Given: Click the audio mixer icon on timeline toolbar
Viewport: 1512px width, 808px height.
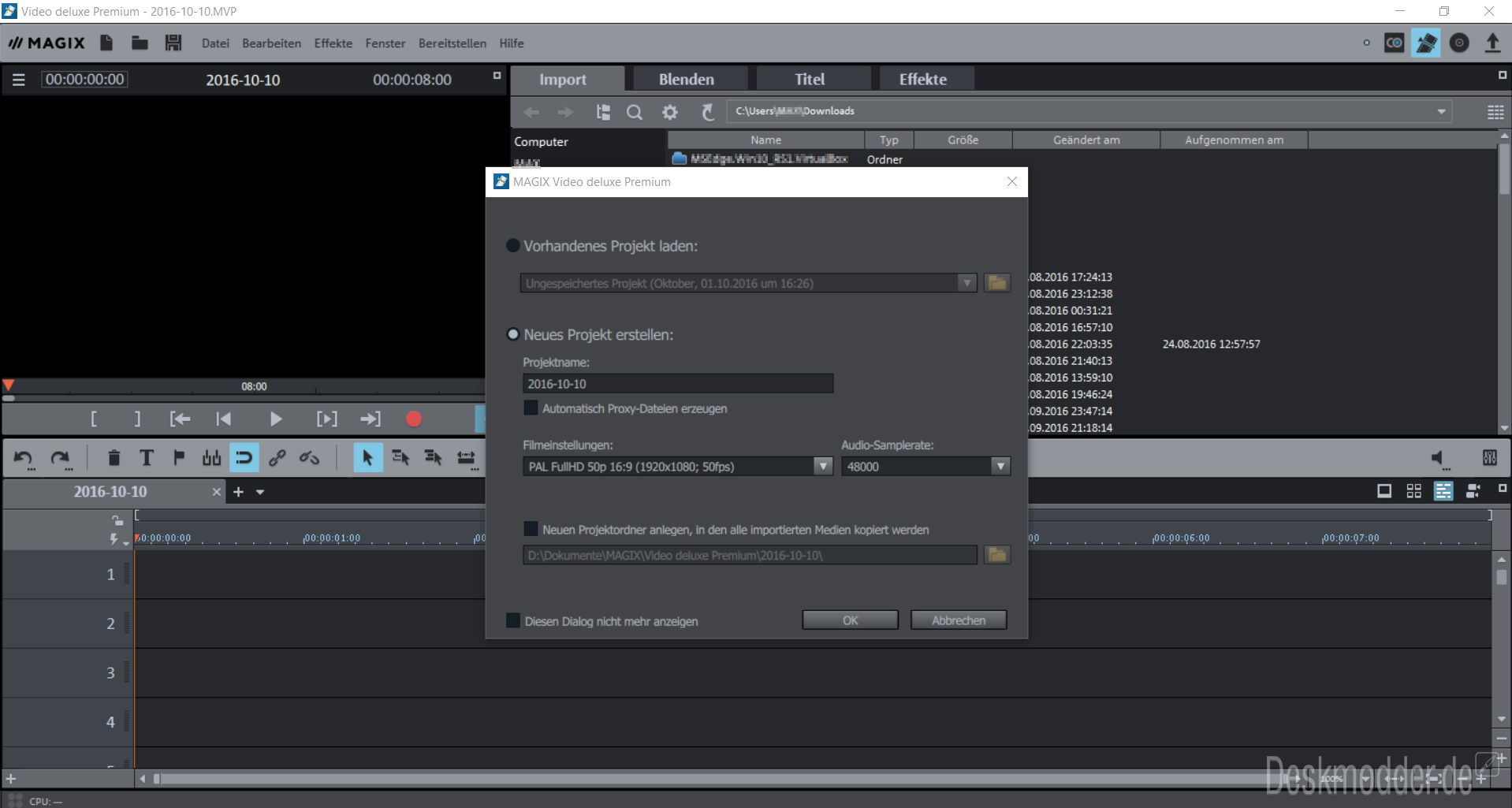Looking at the screenshot, I should coord(1490,458).
